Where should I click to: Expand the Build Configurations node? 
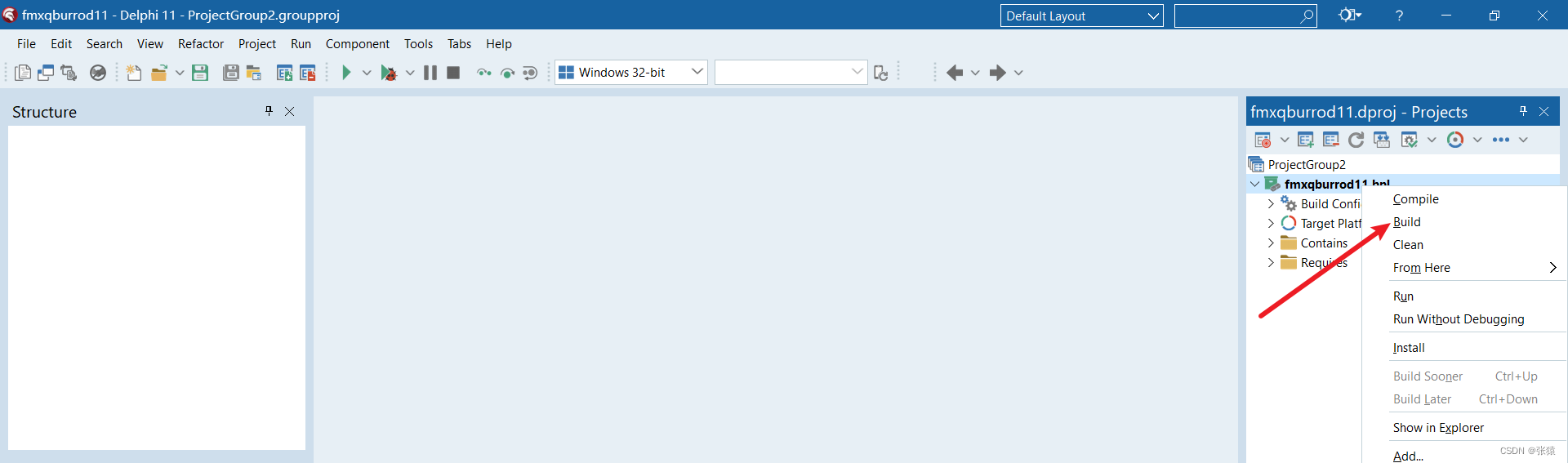[1271, 203]
